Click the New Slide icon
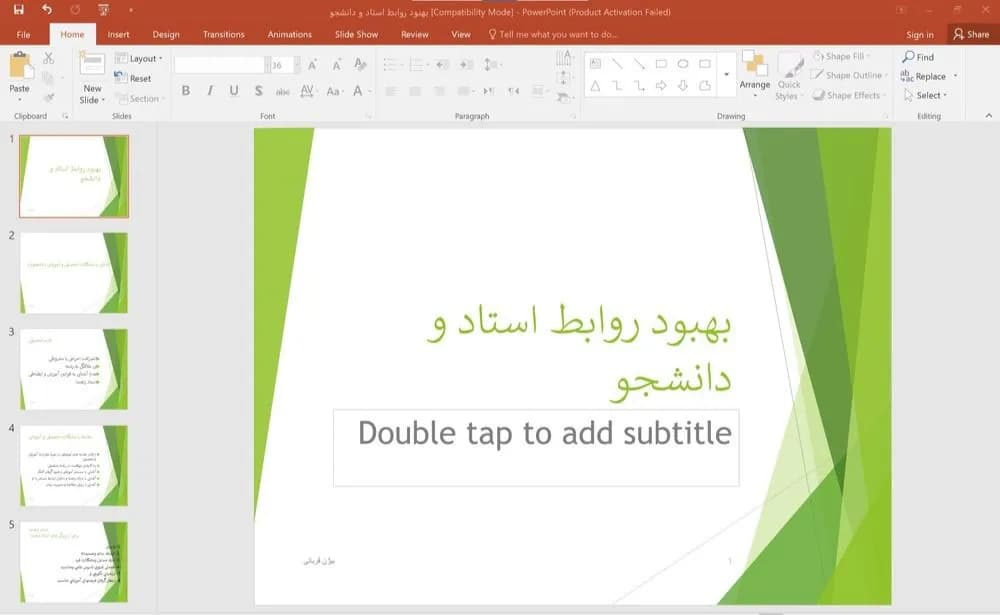 click(92, 65)
